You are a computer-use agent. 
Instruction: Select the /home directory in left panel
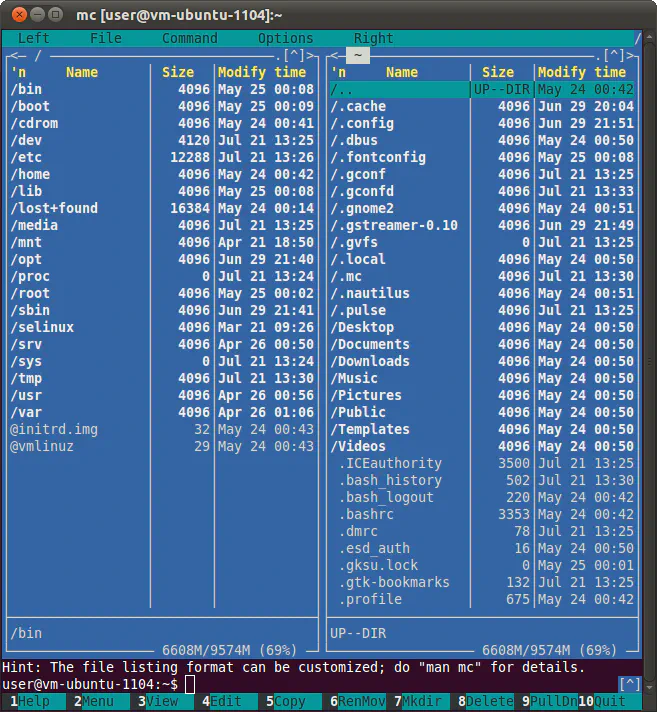32,174
